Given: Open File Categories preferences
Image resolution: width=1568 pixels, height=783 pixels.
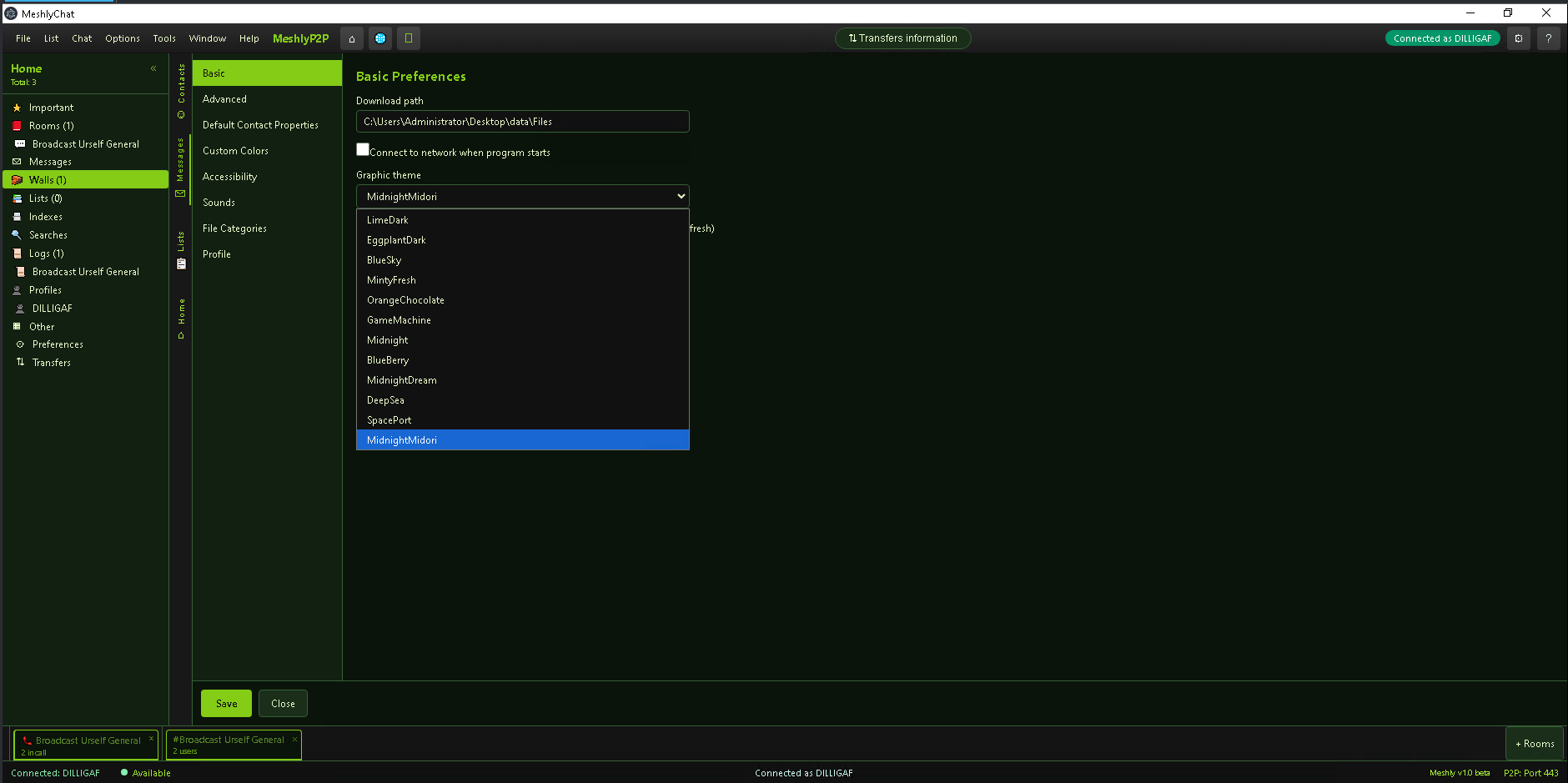Looking at the screenshot, I should click(267, 228).
